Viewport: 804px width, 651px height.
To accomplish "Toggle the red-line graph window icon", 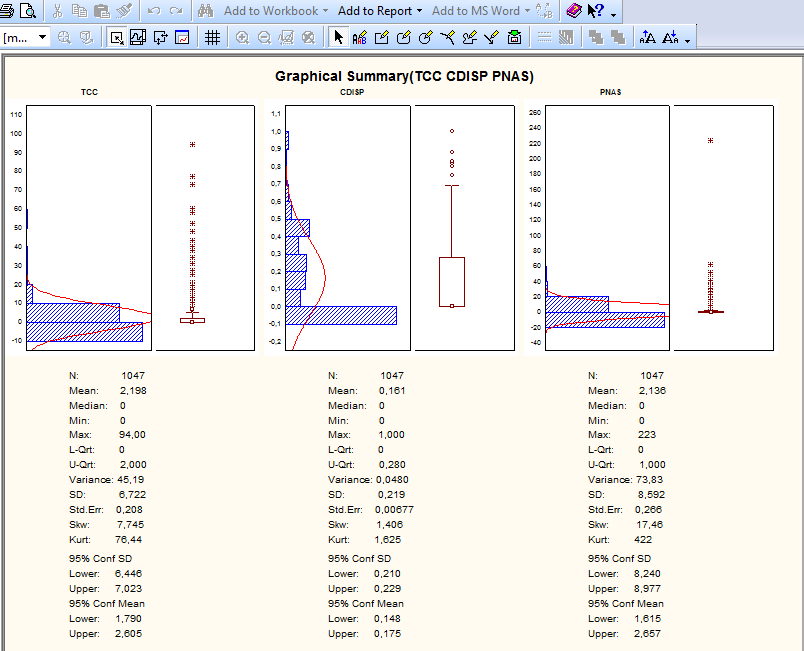I will point(182,38).
